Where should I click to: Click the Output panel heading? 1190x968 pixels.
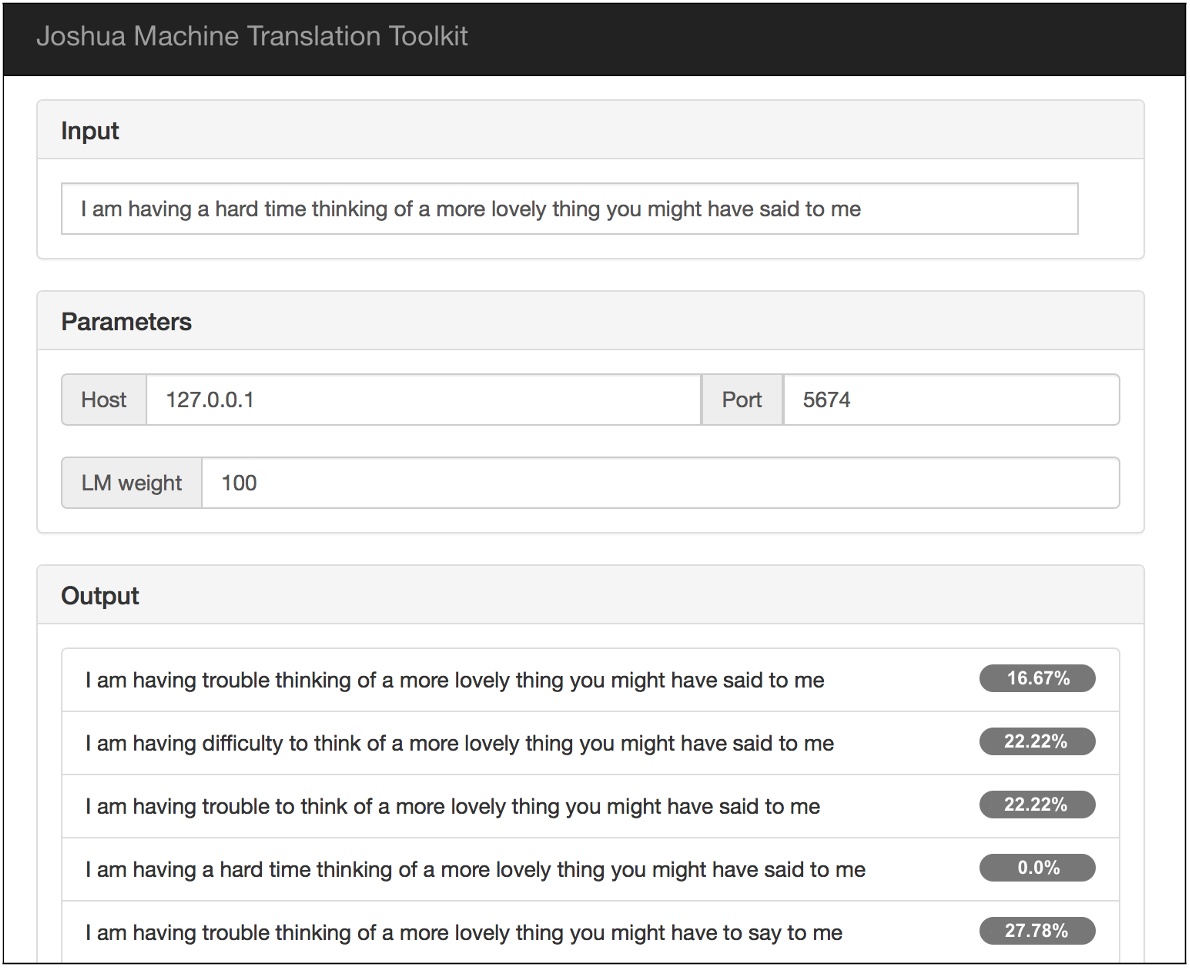point(100,596)
